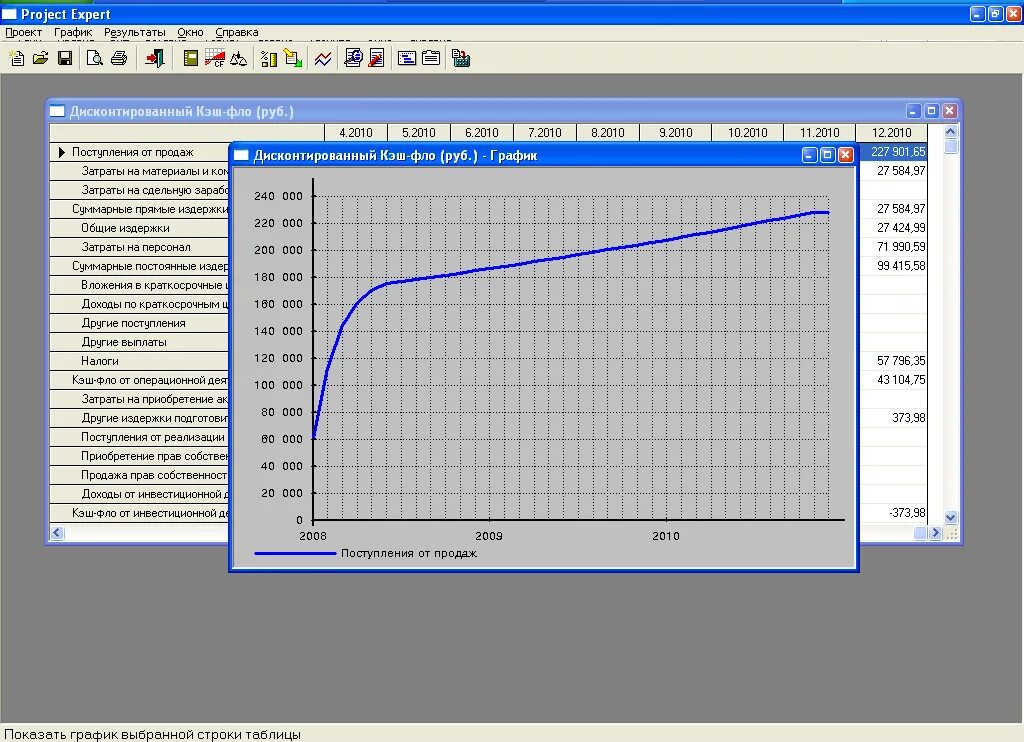Maximize the График chart window
This screenshot has height=742, width=1024.
click(x=827, y=155)
